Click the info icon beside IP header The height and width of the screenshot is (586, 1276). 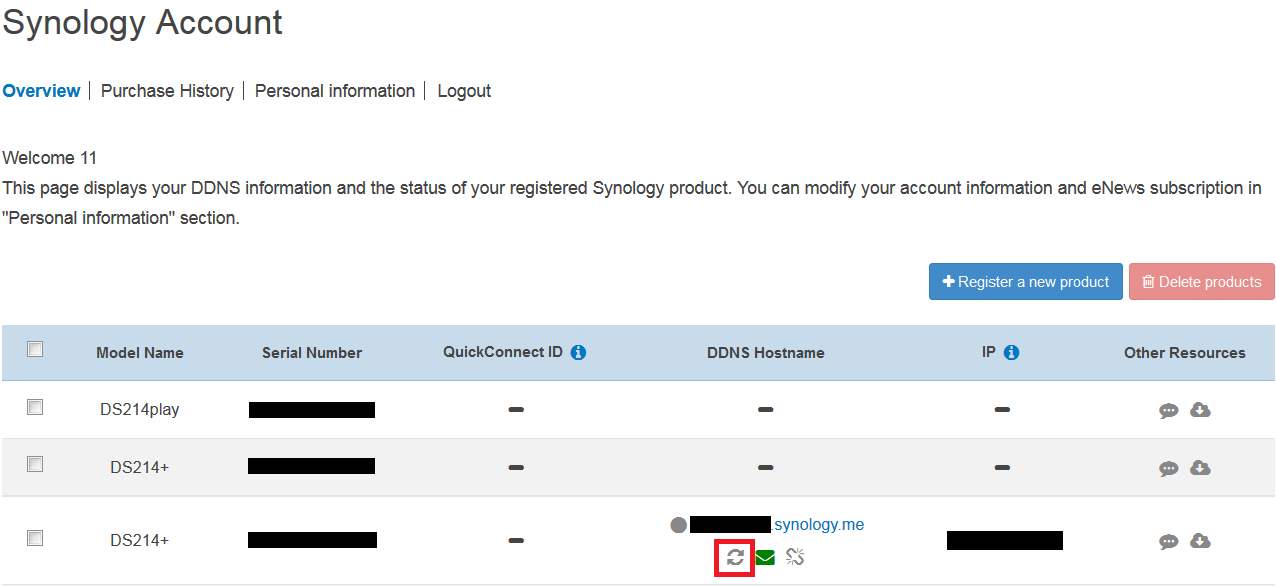coord(1011,352)
